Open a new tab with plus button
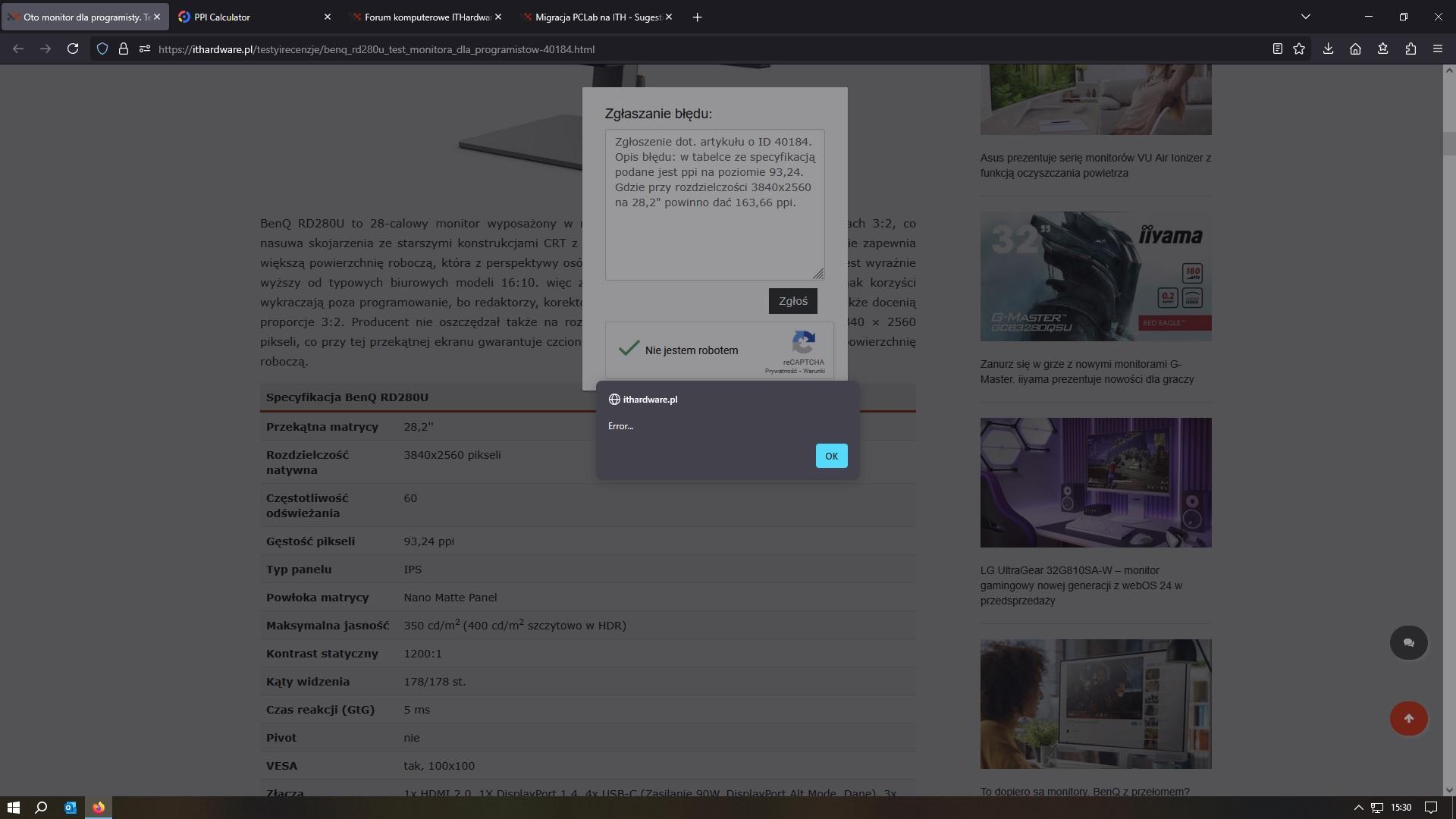Image resolution: width=1456 pixels, height=819 pixels. [697, 17]
